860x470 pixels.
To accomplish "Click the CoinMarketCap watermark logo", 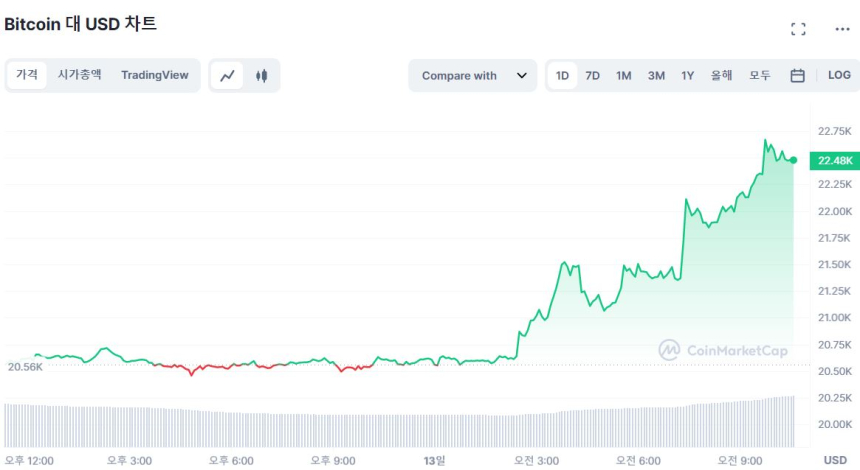I will point(723,350).
